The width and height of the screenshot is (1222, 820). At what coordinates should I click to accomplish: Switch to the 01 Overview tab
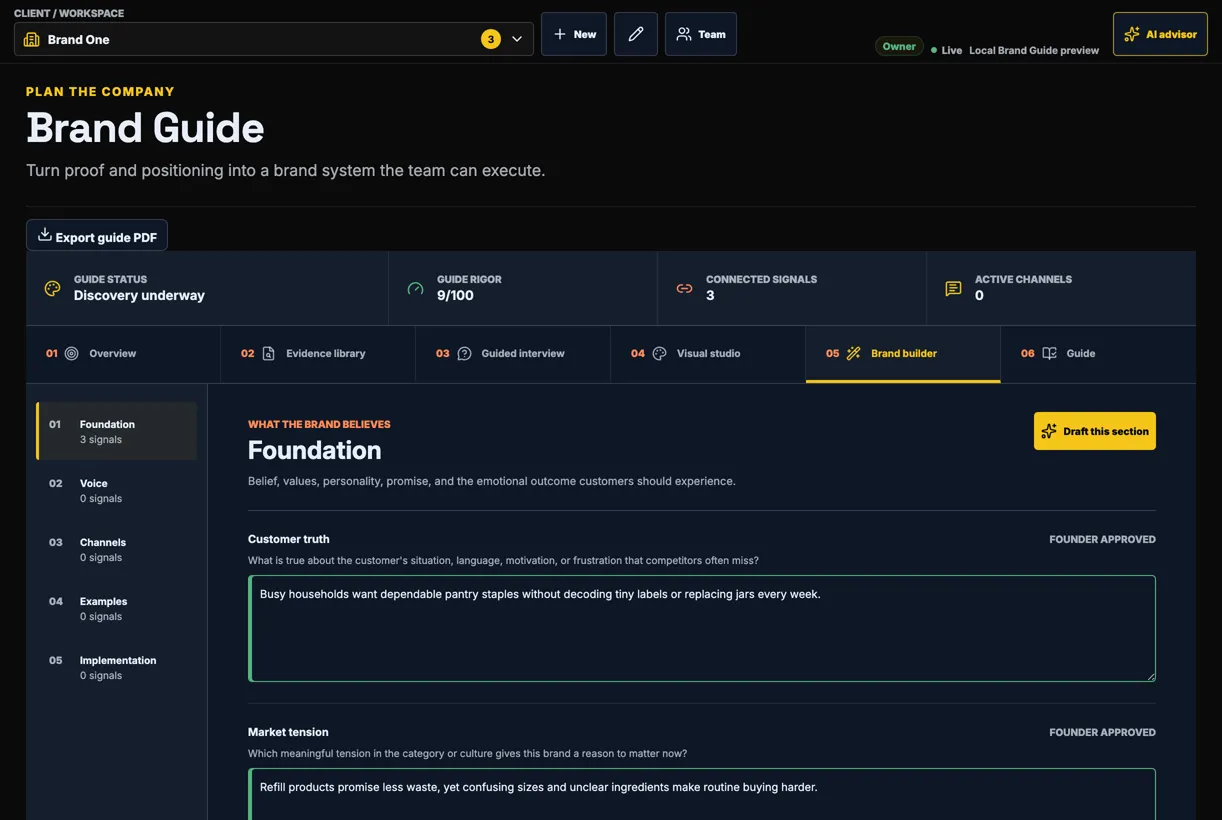pyautogui.click(x=123, y=354)
